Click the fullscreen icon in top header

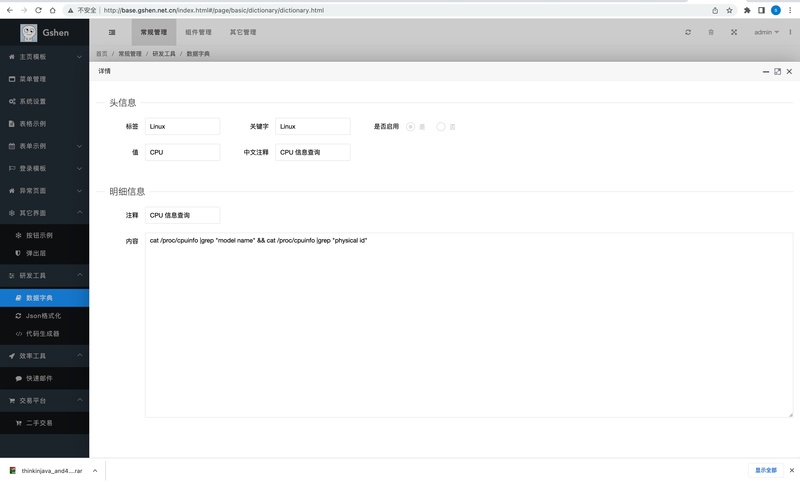tap(734, 32)
